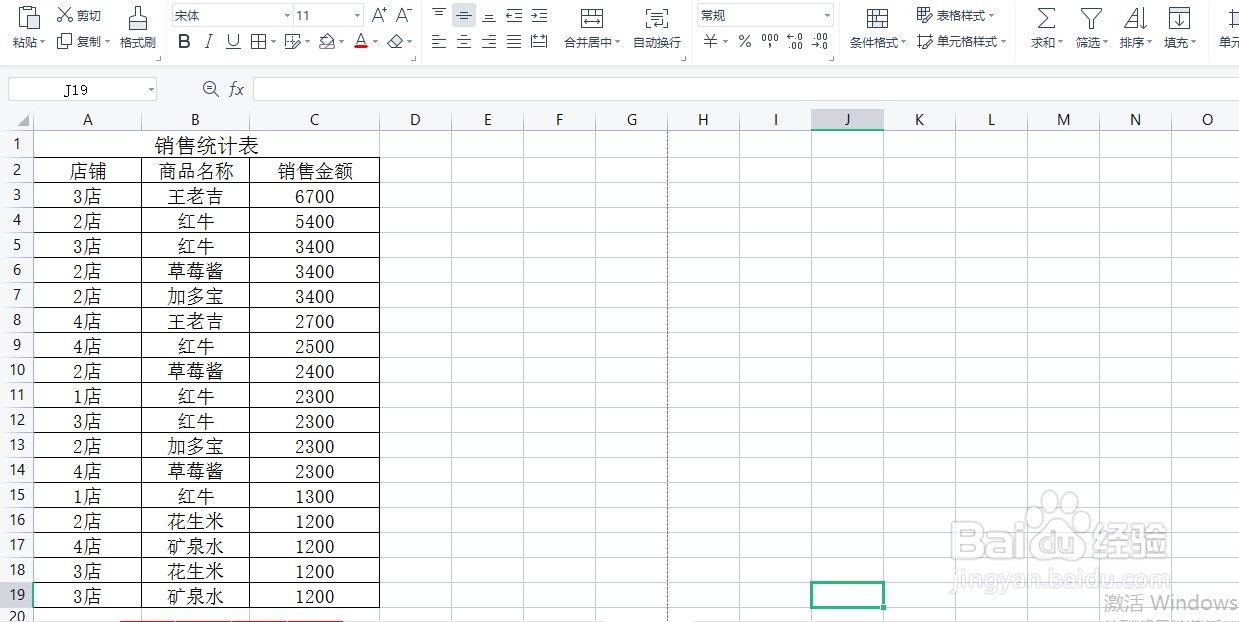Select the title cell 销售统计表
1239x622 pixels.
pos(207,145)
